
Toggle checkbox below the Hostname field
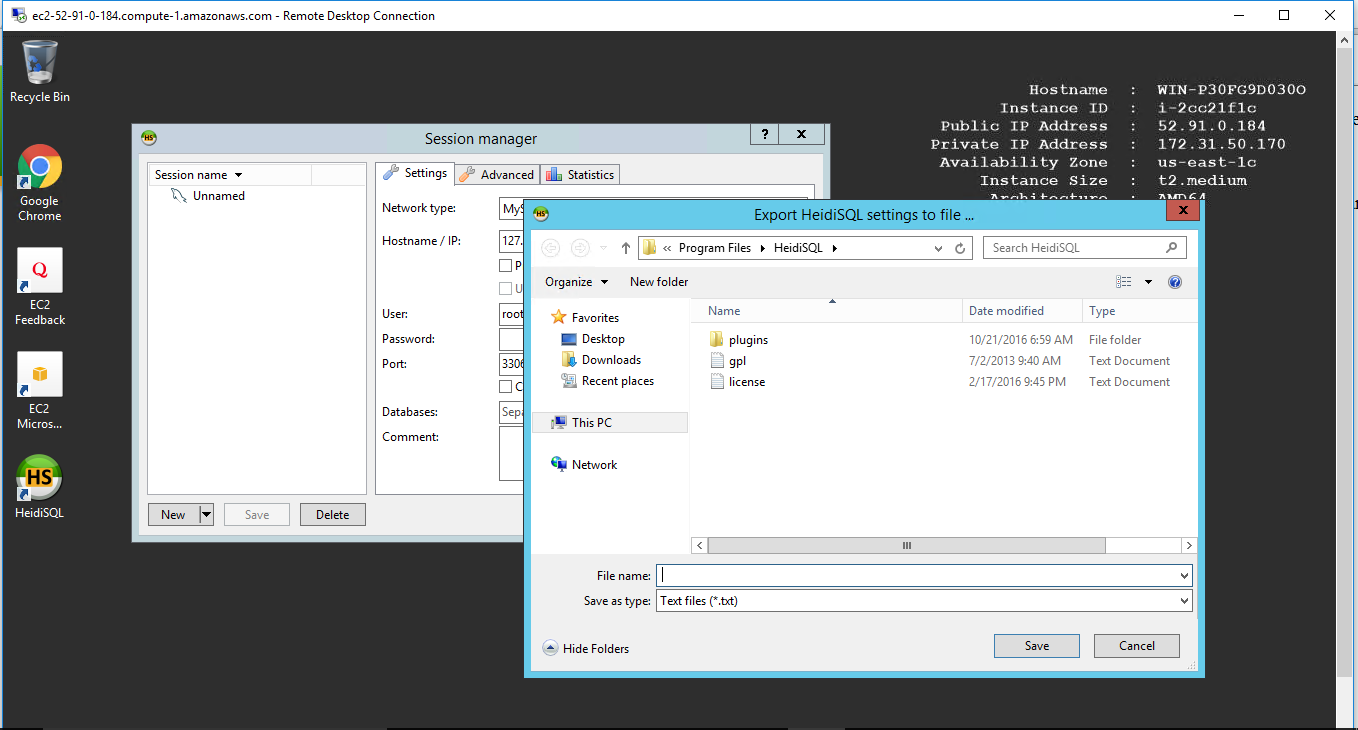[505, 266]
